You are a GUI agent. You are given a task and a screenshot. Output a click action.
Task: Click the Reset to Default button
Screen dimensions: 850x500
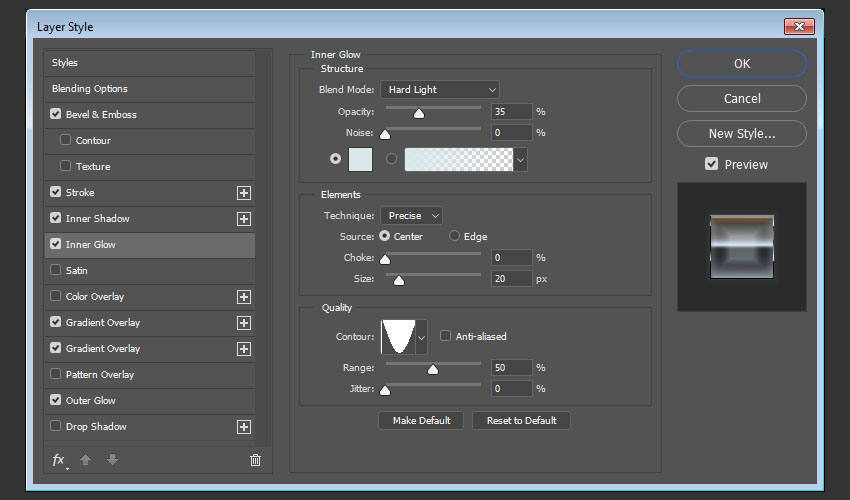click(521, 421)
